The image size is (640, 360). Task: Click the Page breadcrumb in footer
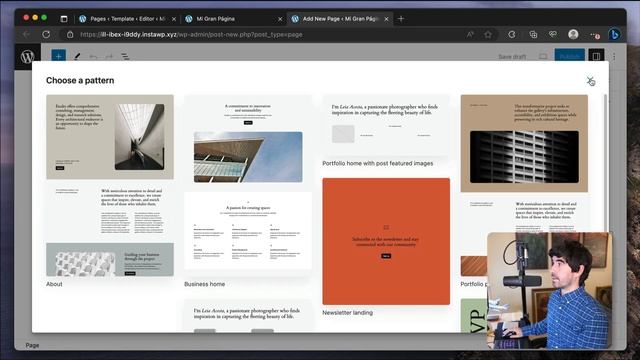(x=32, y=345)
